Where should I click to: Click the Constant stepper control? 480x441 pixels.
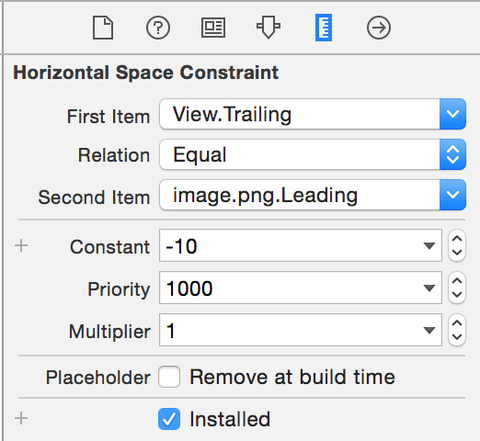tap(457, 245)
